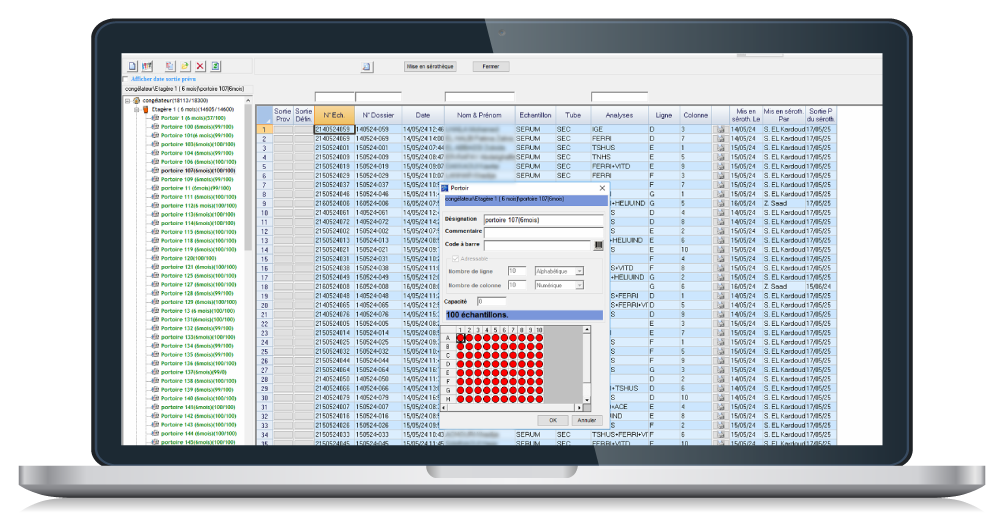
Task: Click the barcode scan icon in Portoir dialog
Action: coord(599,244)
